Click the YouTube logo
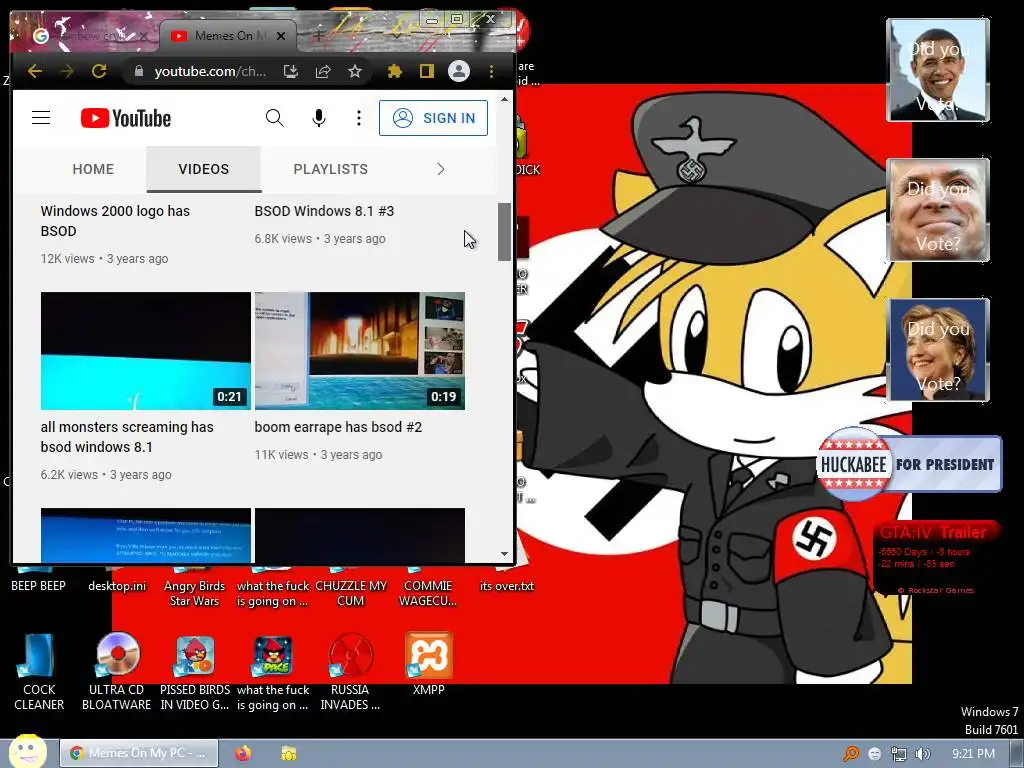Image resolution: width=1024 pixels, height=768 pixels. [x=125, y=118]
